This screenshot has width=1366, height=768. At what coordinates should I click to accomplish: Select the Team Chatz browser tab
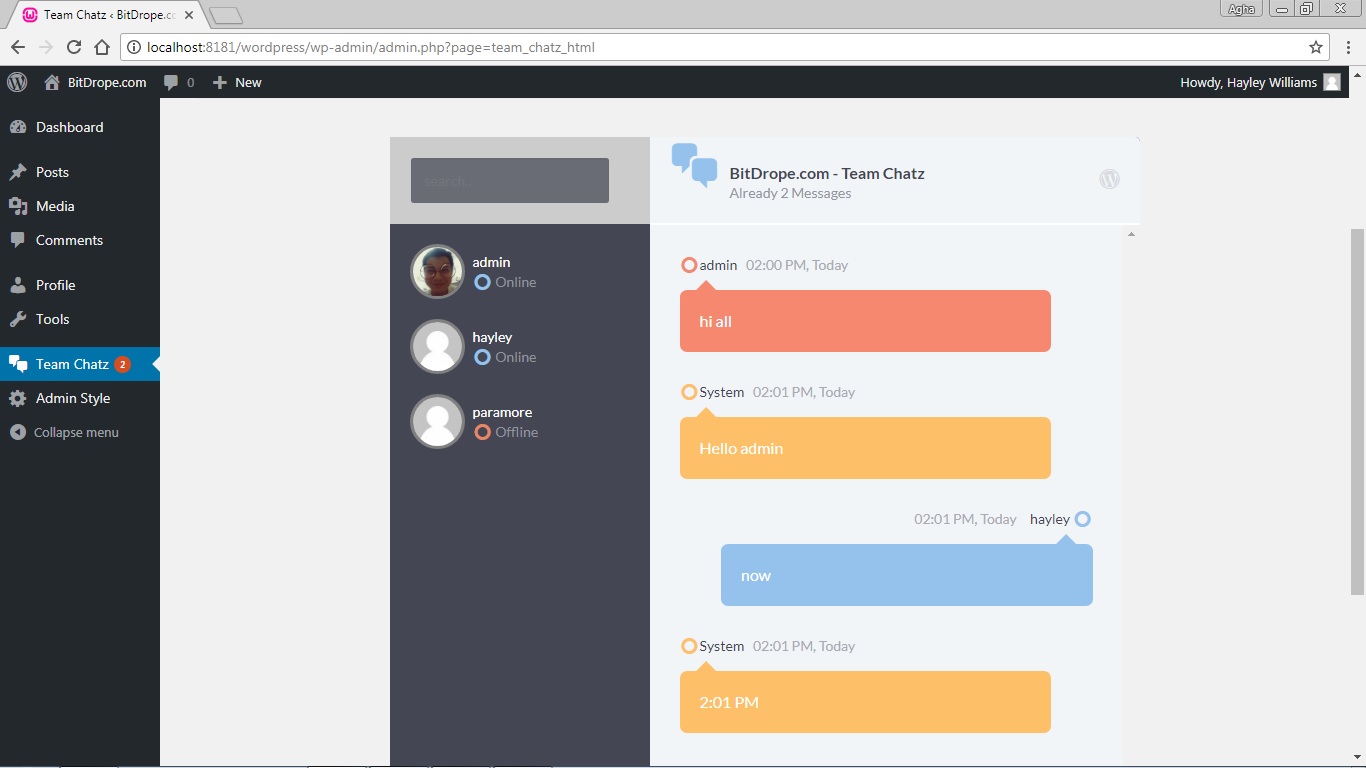pyautogui.click(x=108, y=15)
